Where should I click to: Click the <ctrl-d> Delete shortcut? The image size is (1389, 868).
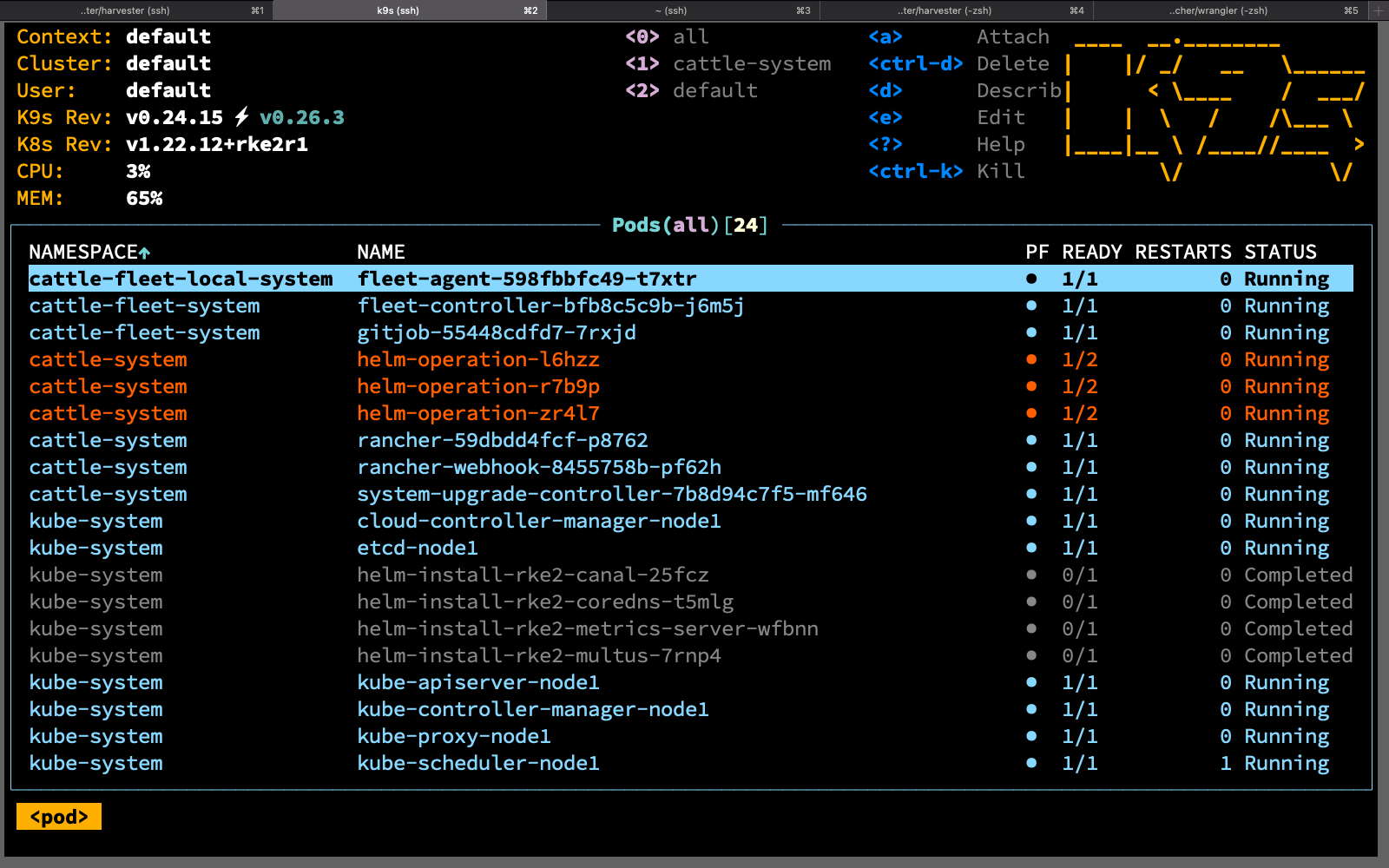coord(959,63)
